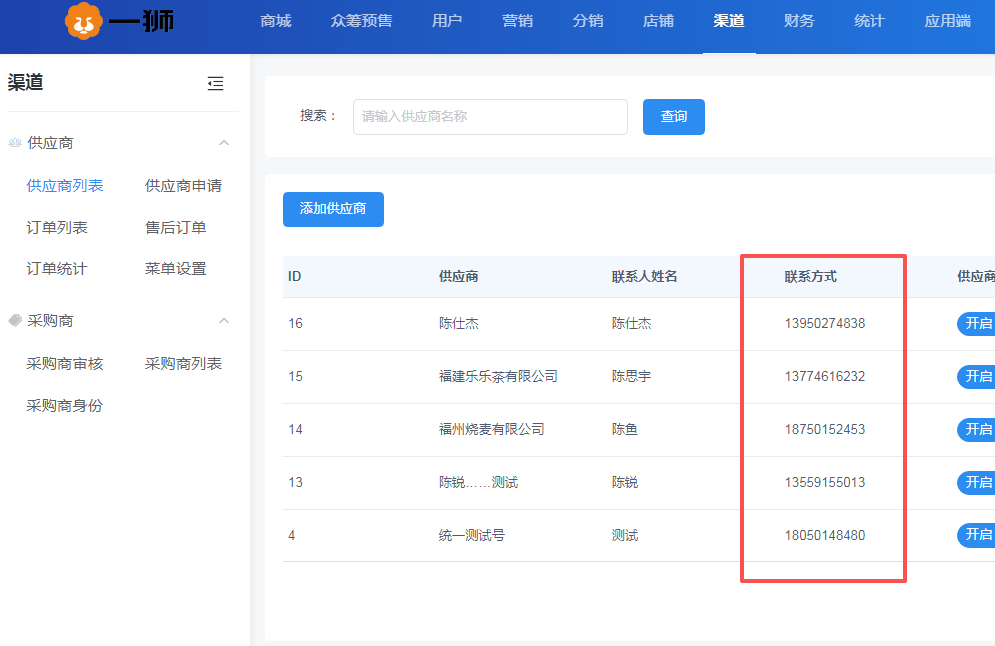Open 售后订单 in the sidebar
The width and height of the screenshot is (995, 646).
coord(175,228)
